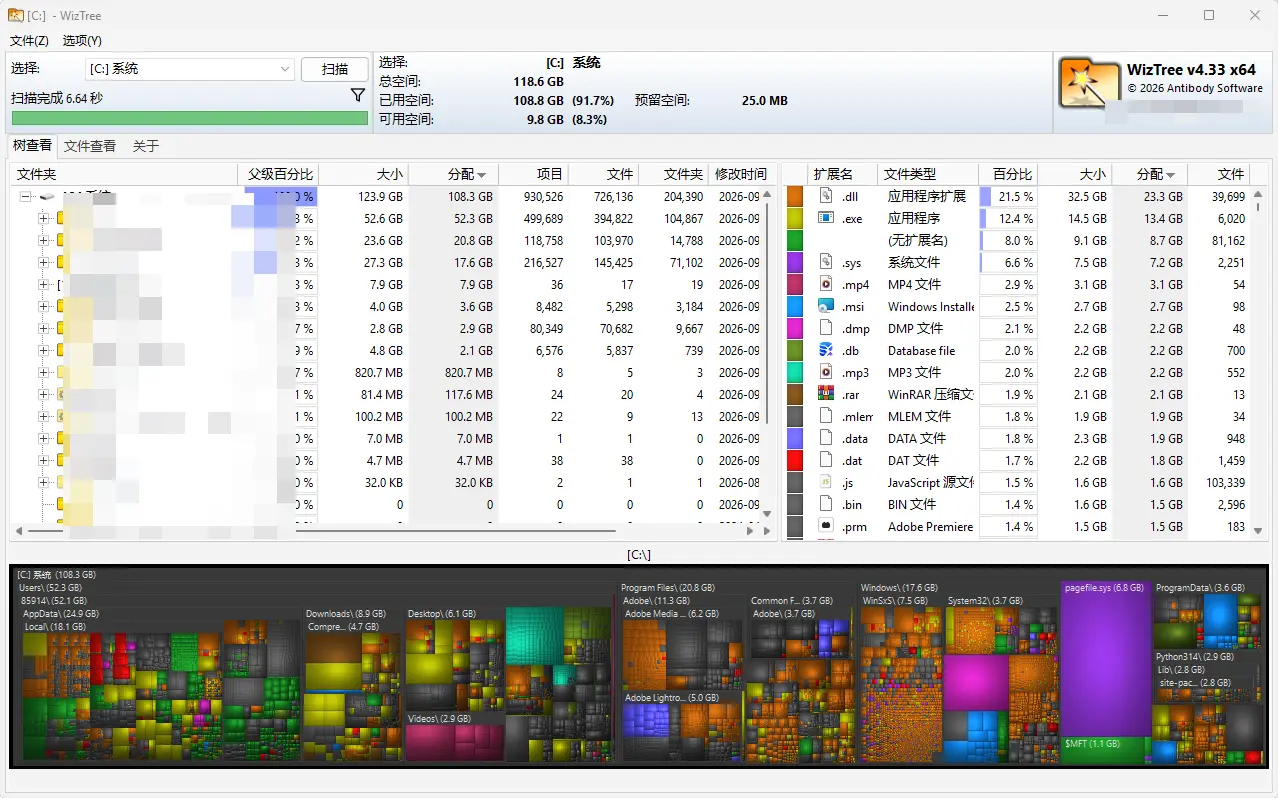Click the WizTree icon in the title bar
Viewport: 1278px width, 798px height.
click(16, 15)
